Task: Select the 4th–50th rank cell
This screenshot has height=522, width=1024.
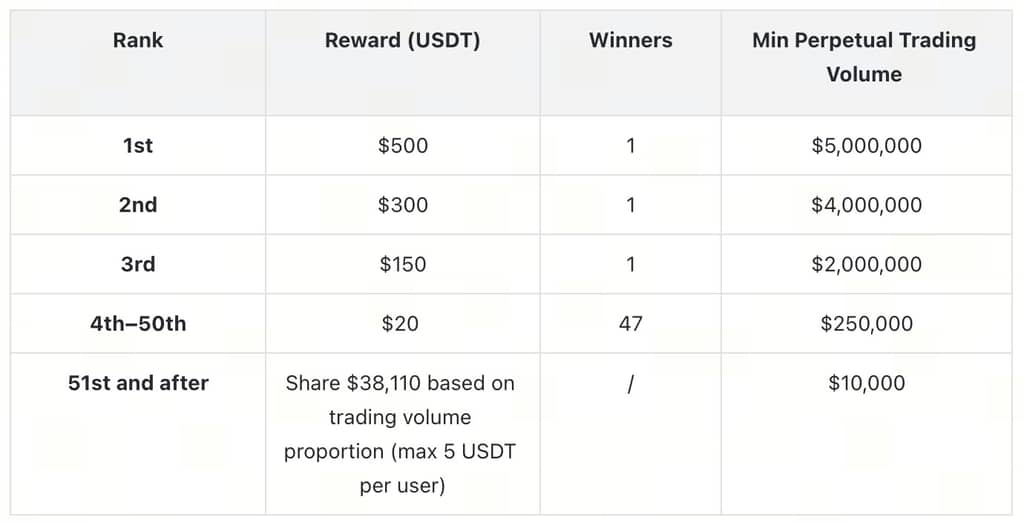Action: 138,324
